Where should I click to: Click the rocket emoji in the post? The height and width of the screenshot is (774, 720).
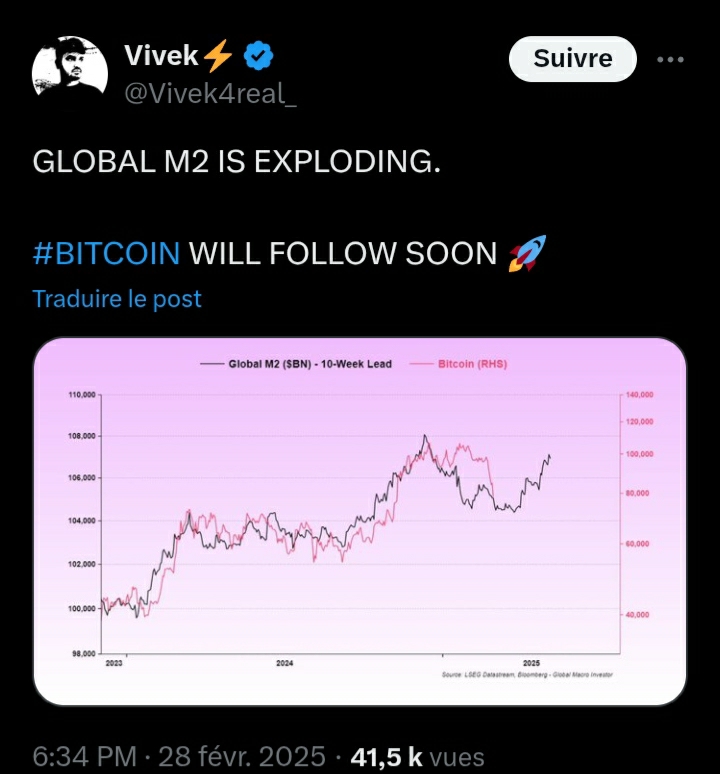click(528, 253)
